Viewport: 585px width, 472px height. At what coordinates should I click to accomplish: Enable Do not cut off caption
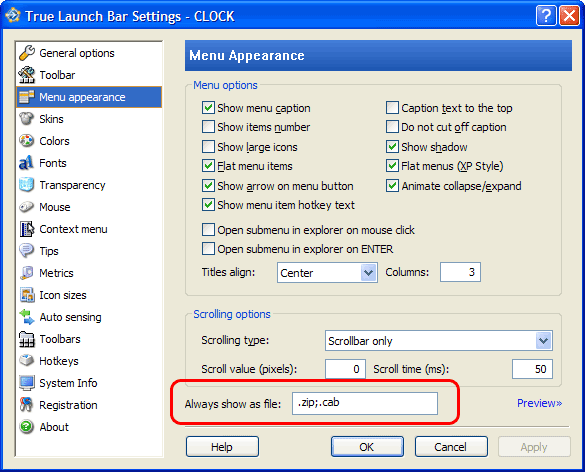pyautogui.click(x=392, y=127)
